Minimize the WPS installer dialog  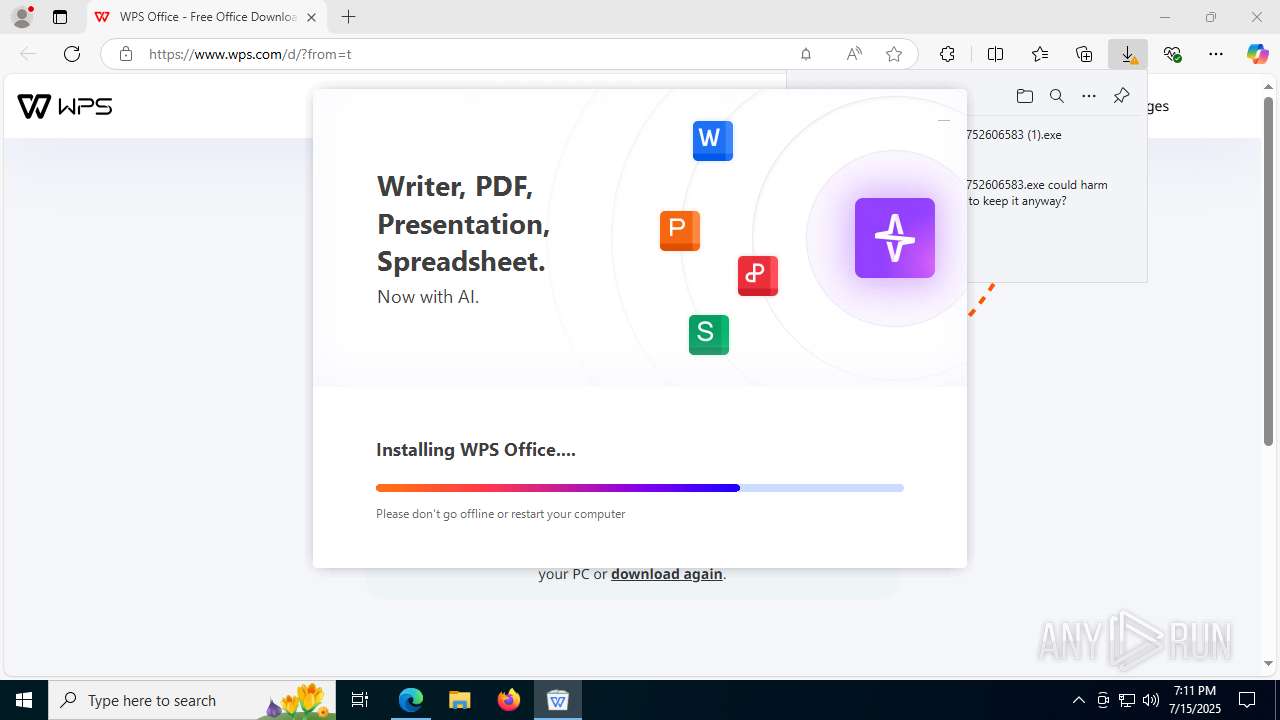click(943, 120)
